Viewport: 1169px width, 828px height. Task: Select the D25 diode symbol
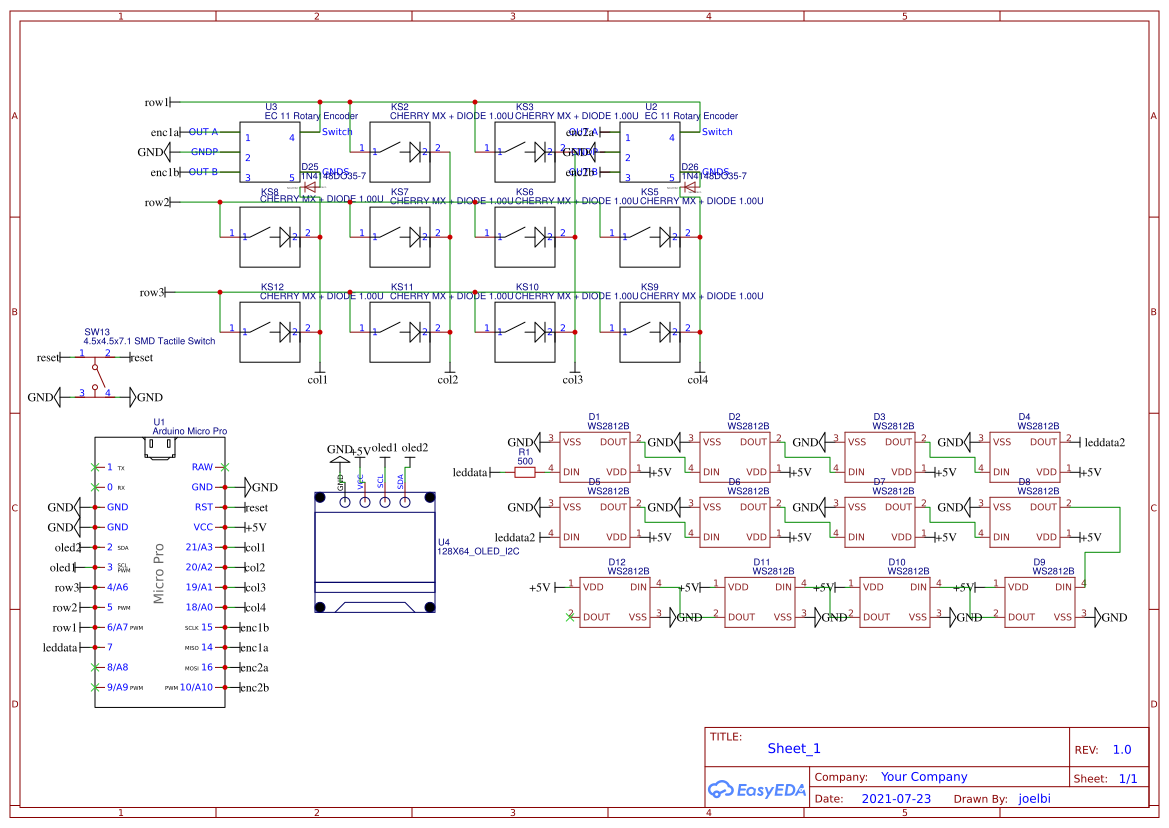pyautogui.click(x=310, y=186)
